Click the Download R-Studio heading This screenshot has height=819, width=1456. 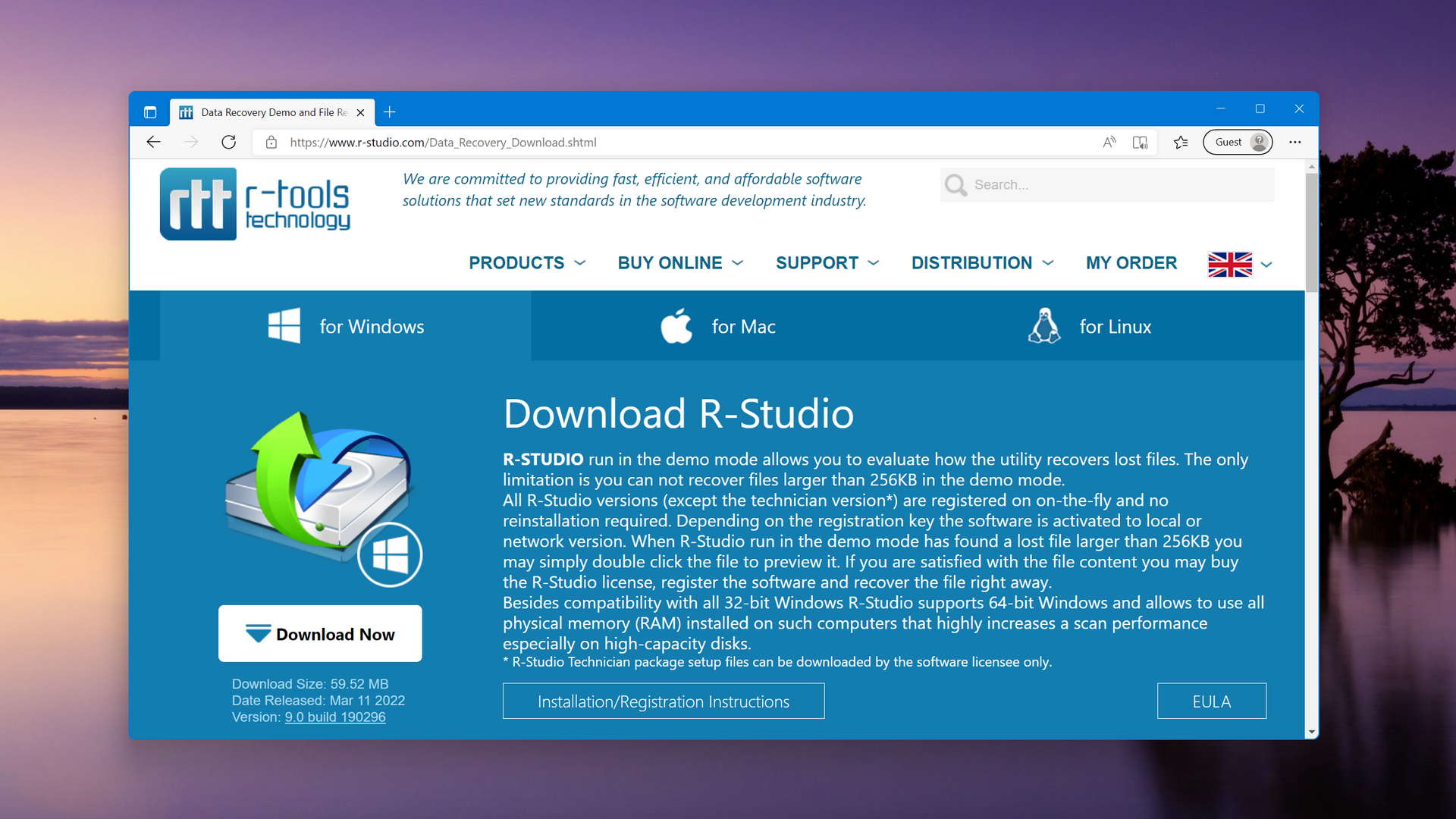[679, 413]
